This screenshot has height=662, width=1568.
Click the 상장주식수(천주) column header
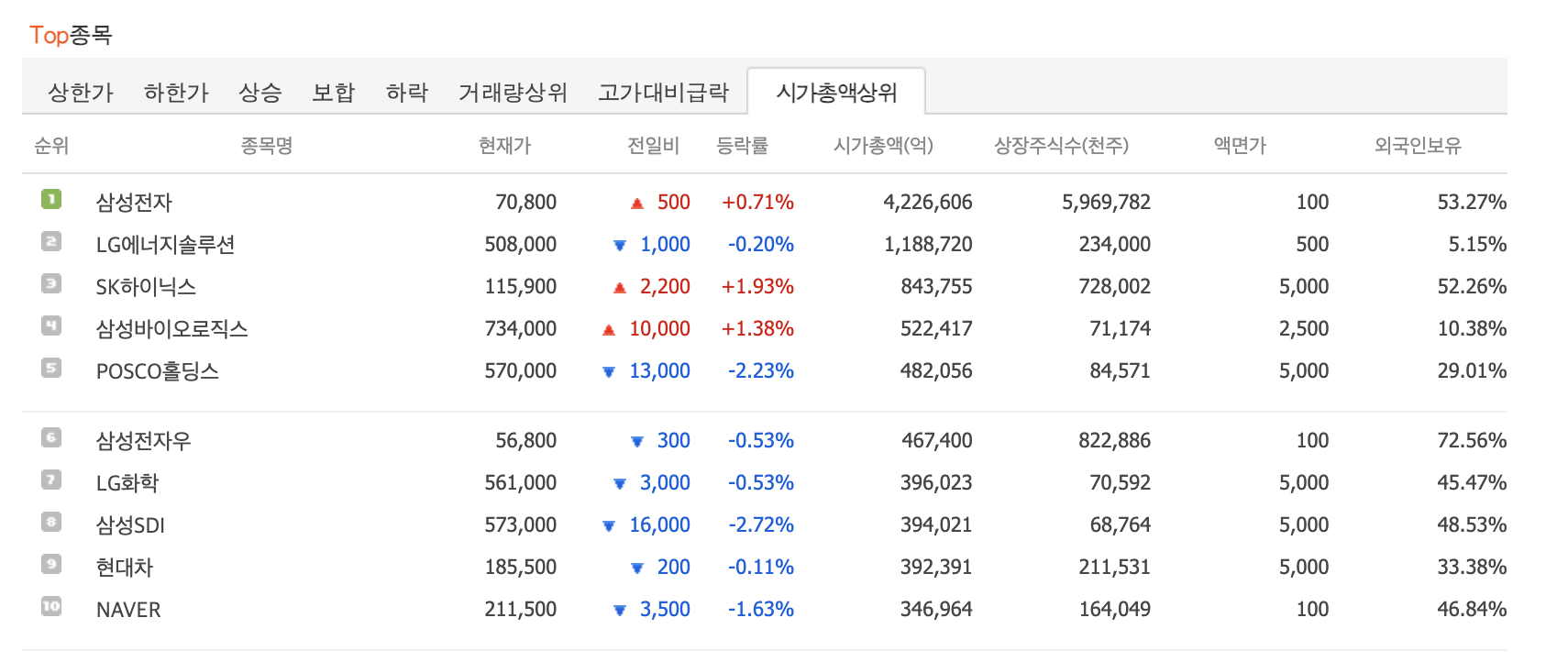[1062, 146]
